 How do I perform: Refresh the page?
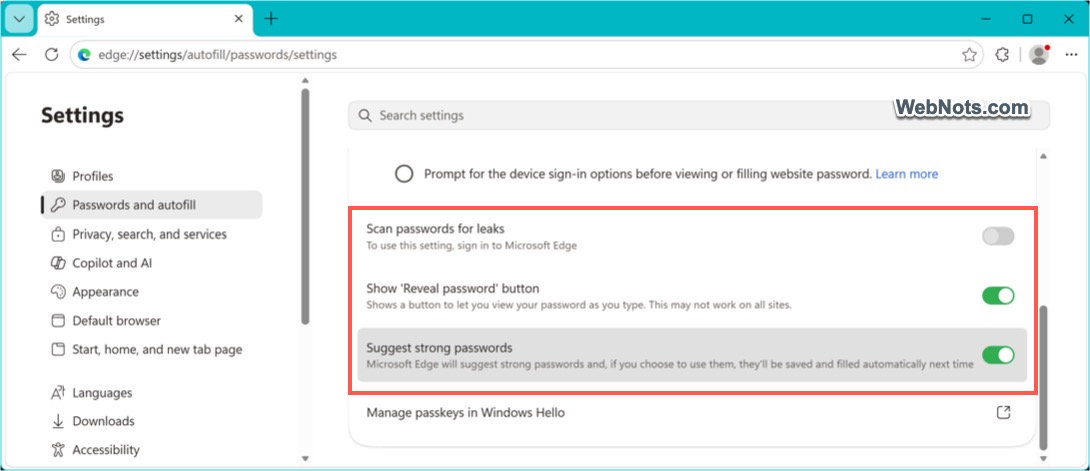[x=51, y=55]
